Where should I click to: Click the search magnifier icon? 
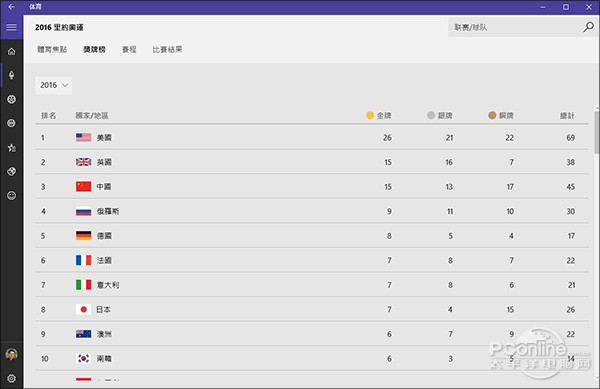588,27
